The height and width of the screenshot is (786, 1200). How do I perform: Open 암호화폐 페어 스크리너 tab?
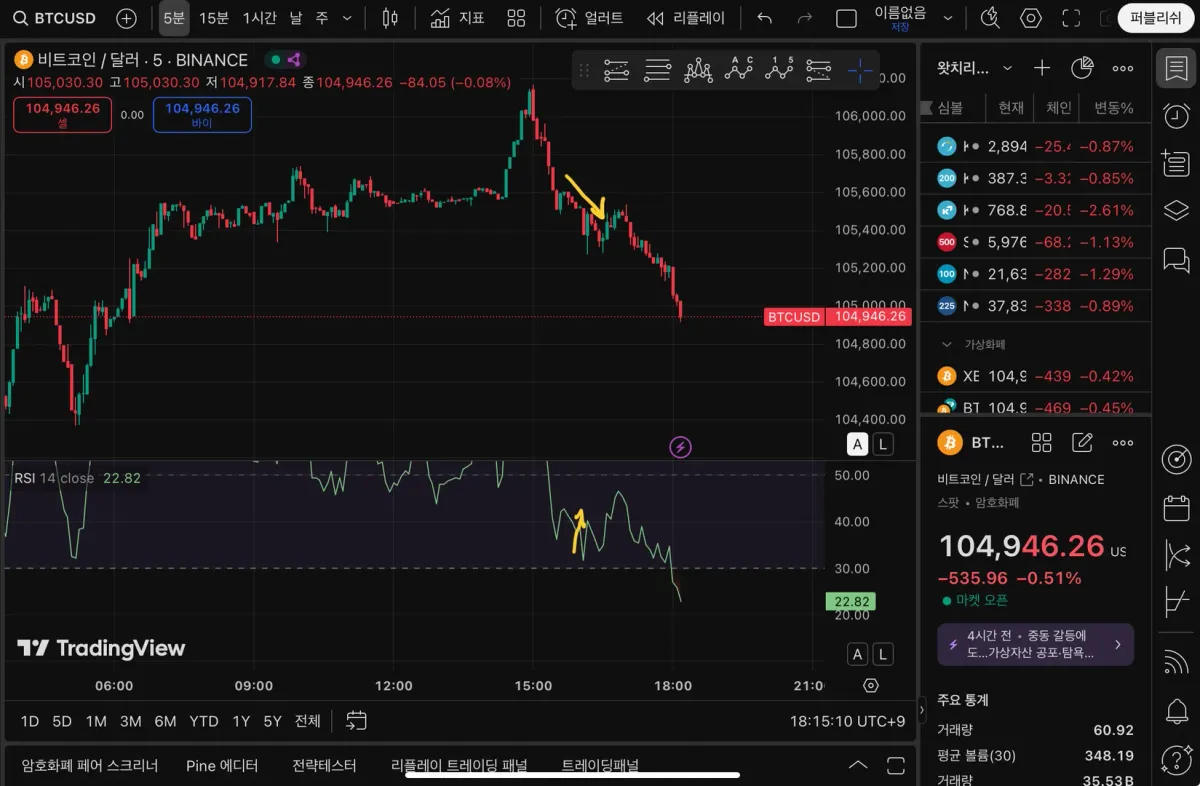(x=90, y=766)
